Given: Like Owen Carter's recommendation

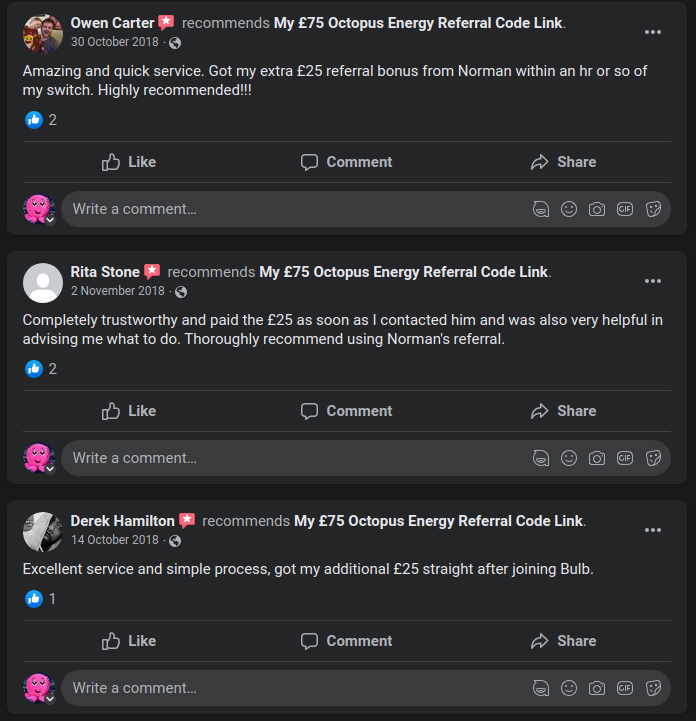Looking at the screenshot, I should (x=129, y=162).
